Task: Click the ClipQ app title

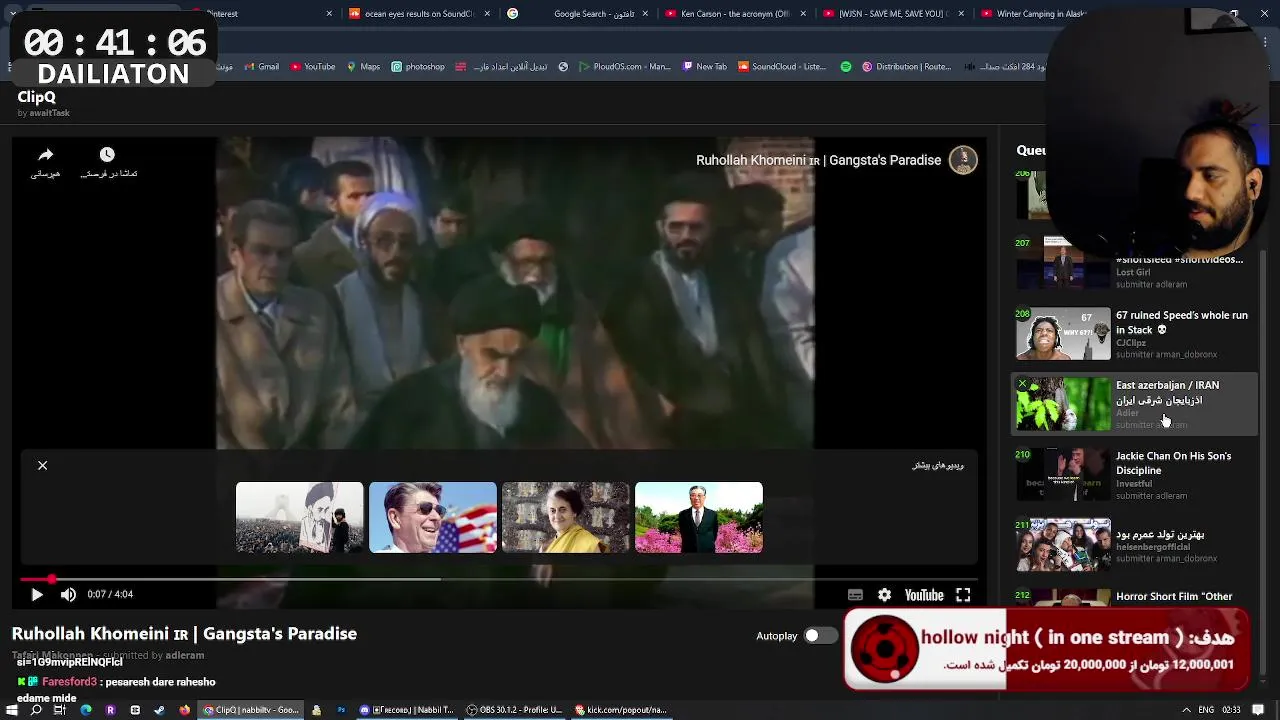Action: (37, 97)
